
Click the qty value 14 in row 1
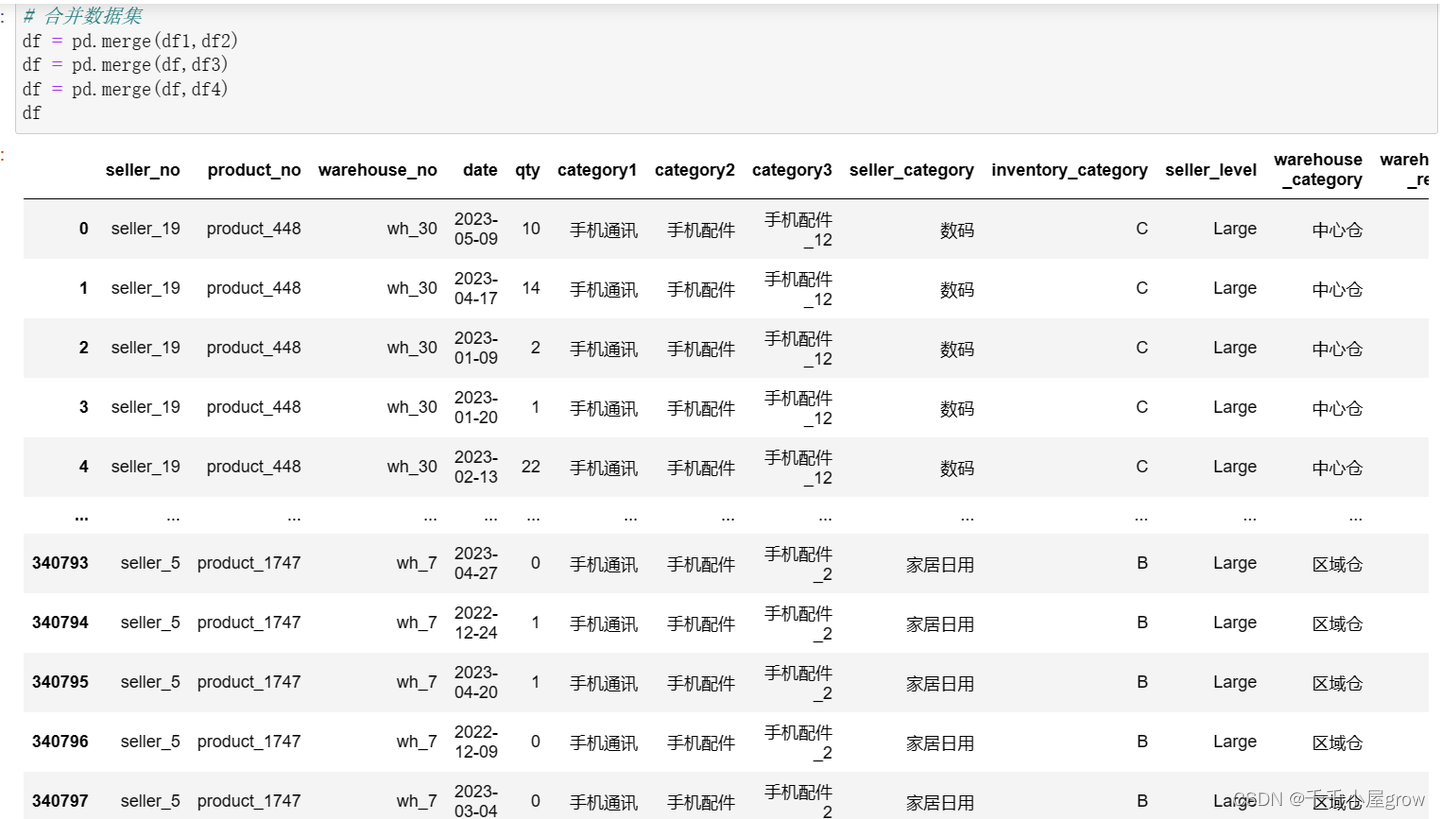(x=531, y=288)
